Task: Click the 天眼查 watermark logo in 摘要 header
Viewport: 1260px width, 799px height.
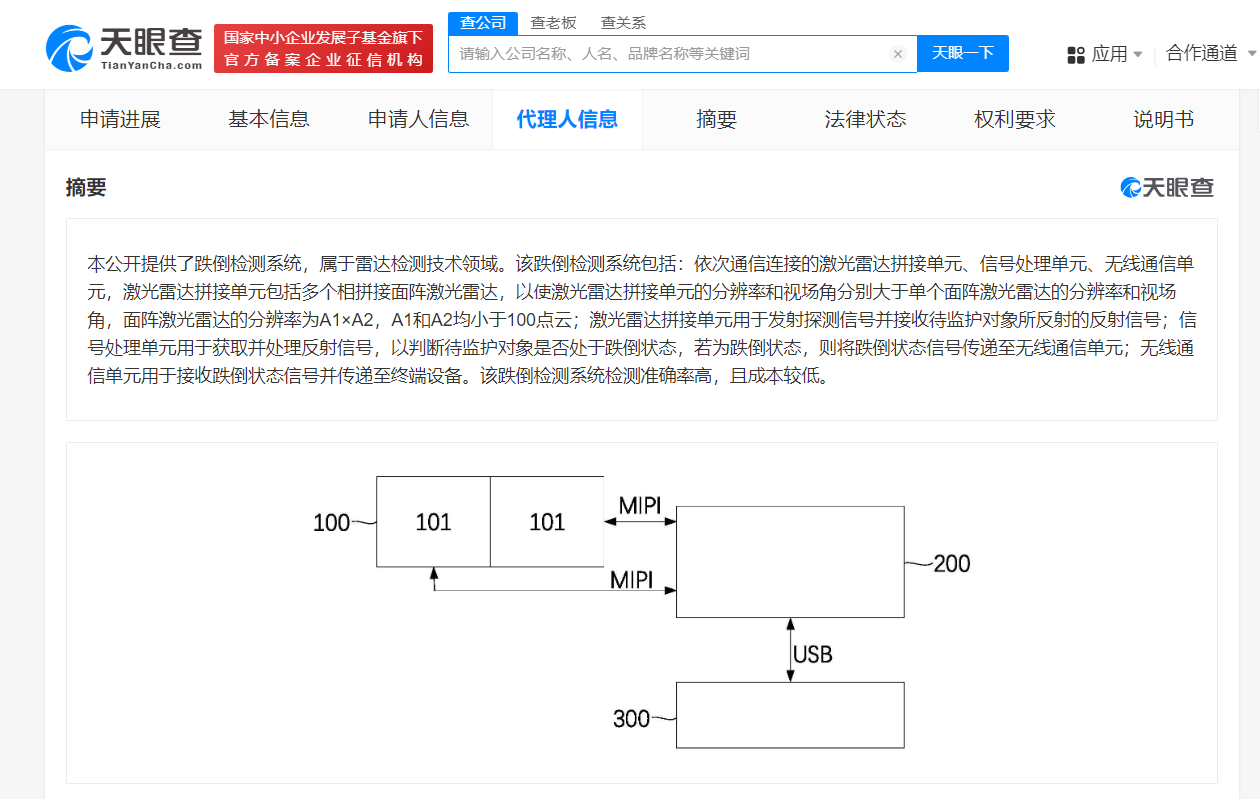Action: (x=1167, y=187)
